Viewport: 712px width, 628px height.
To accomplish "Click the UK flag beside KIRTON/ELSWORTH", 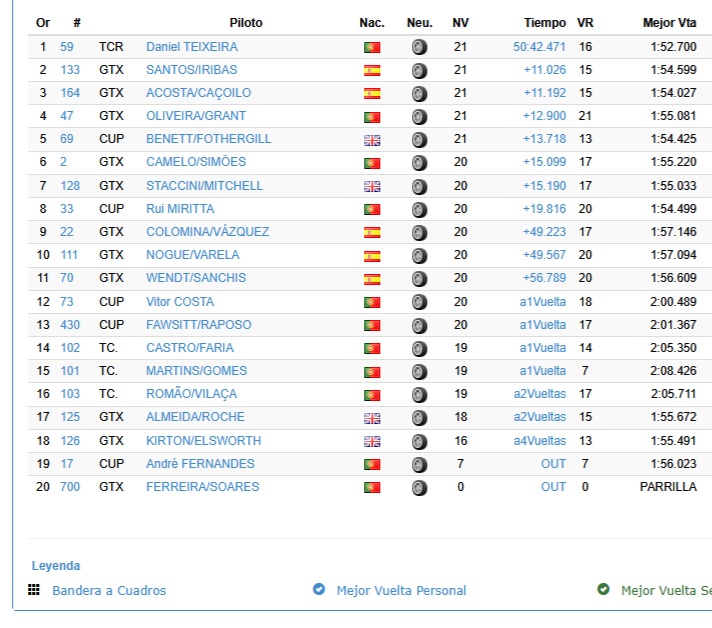I will coord(372,441).
